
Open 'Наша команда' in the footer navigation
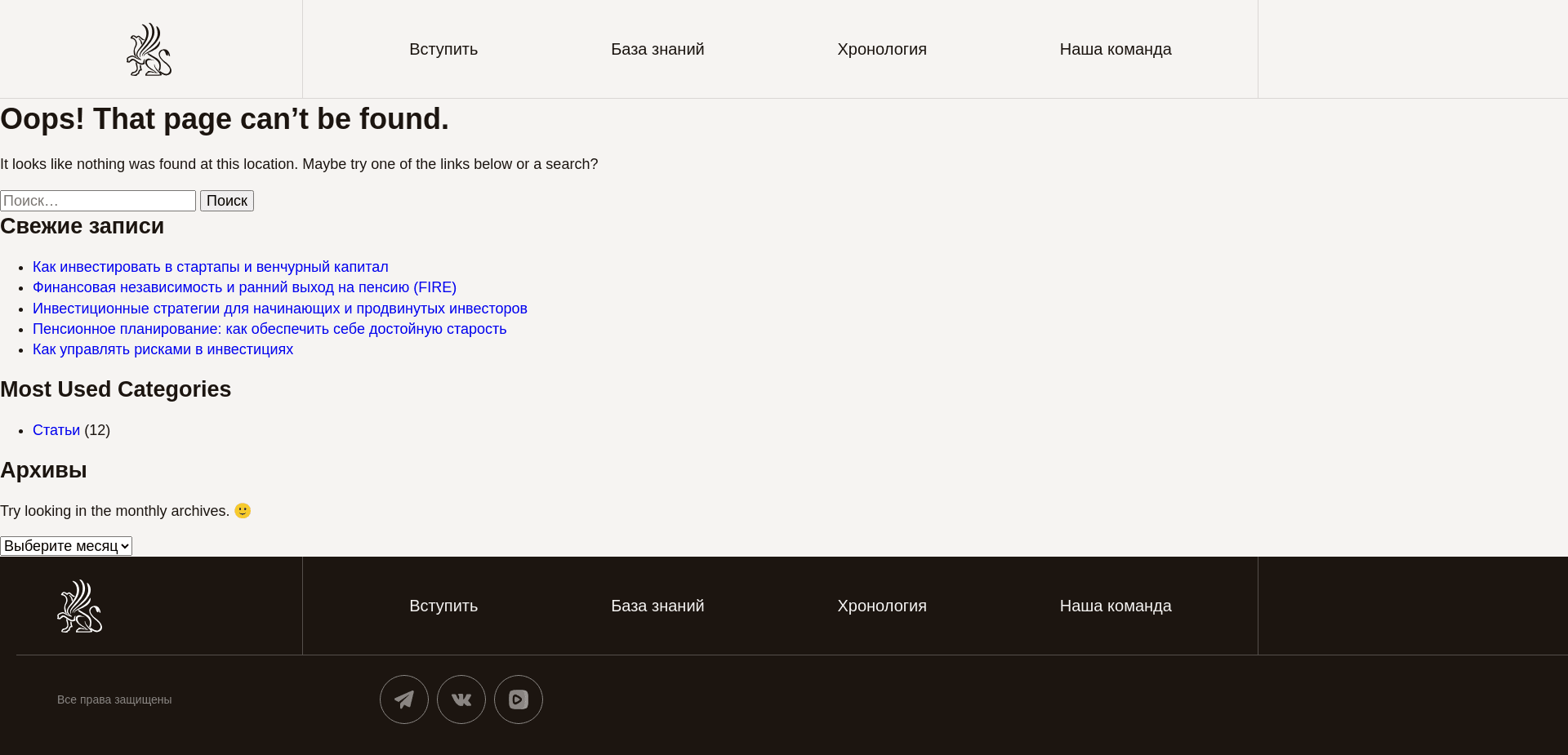click(x=1116, y=606)
